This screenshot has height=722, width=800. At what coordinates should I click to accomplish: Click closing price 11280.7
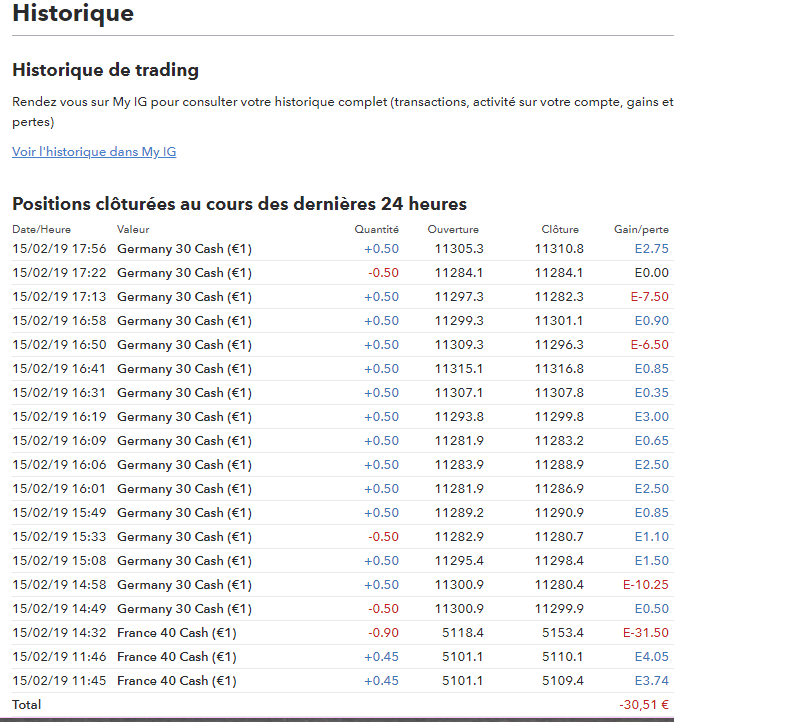[559, 536]
